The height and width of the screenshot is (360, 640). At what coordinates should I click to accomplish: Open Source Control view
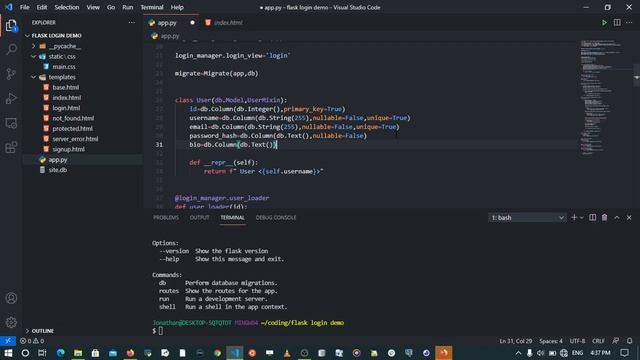pyautogui.click(x=11, y=74)
